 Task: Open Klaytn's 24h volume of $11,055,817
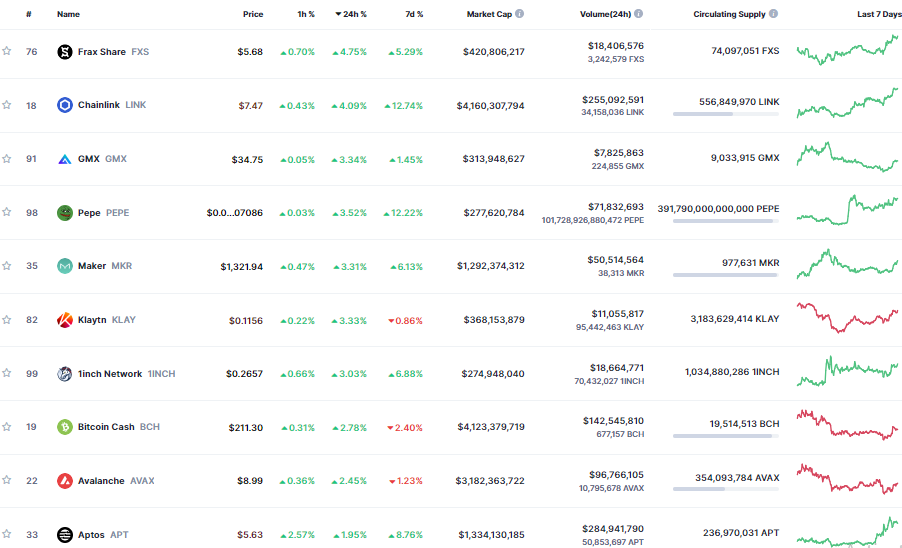coord(615,314)
